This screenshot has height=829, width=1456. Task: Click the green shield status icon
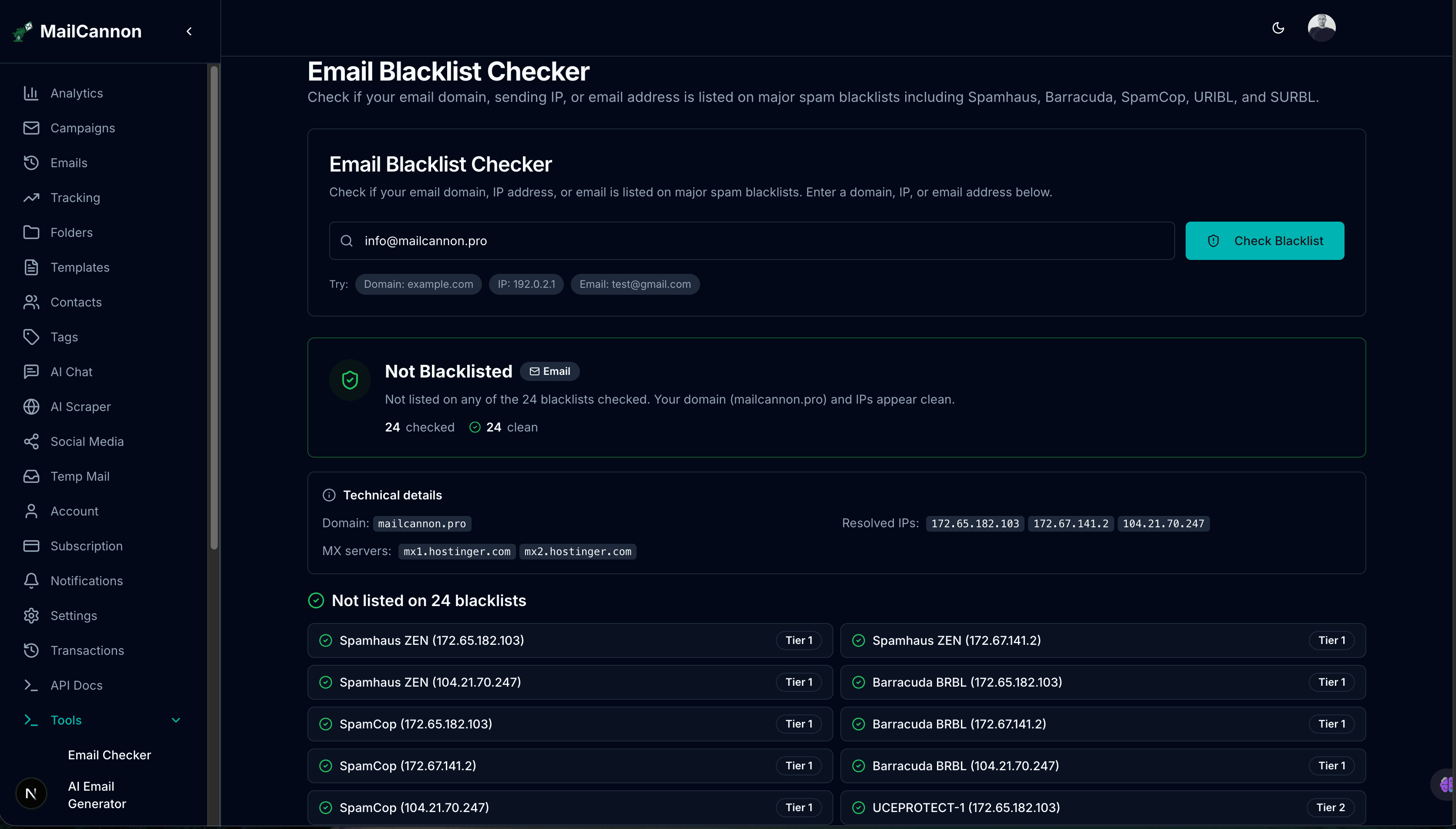click(350, 380)
